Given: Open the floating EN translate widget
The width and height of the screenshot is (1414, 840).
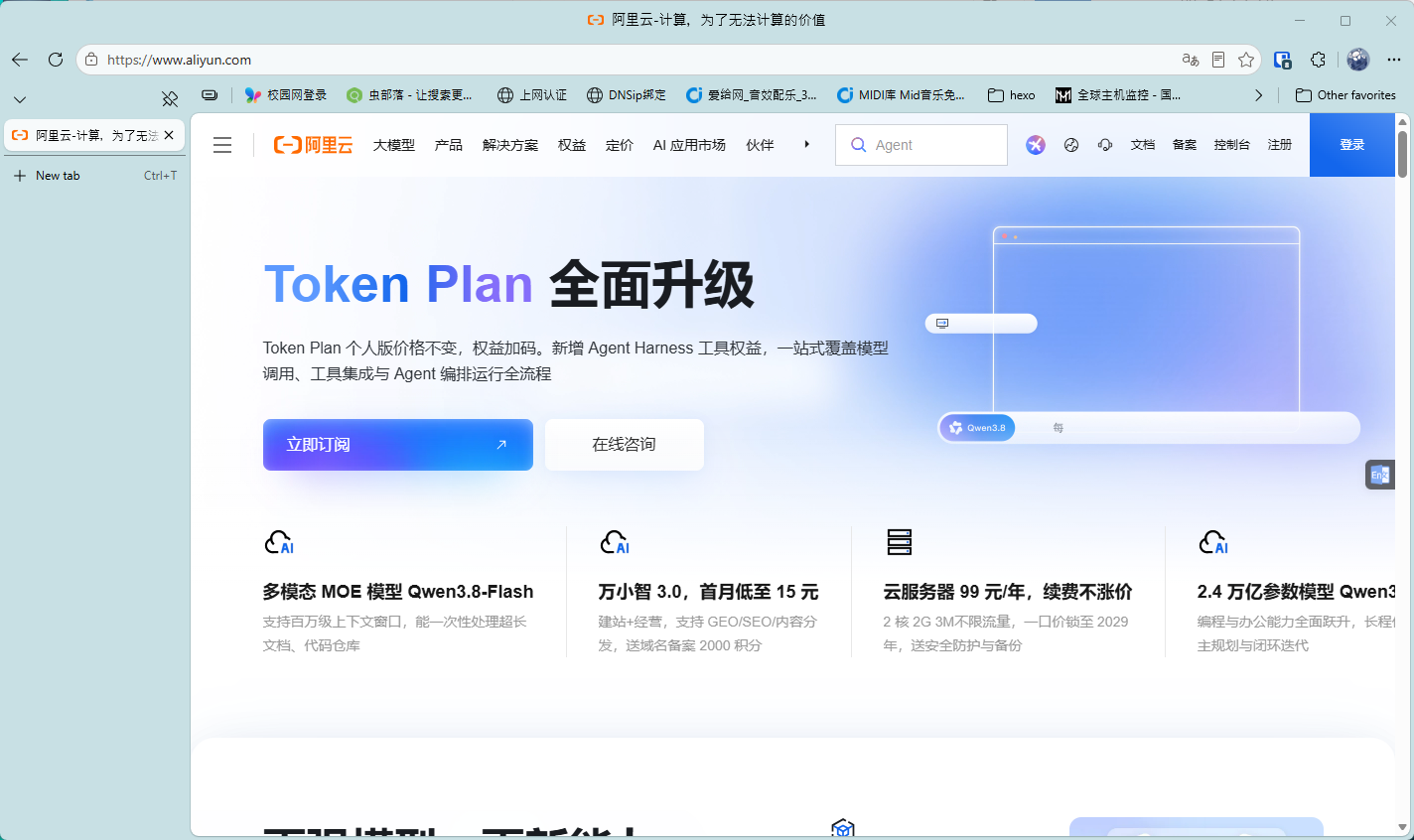Looking at the screenshot, I should [x=1380, y=475].
